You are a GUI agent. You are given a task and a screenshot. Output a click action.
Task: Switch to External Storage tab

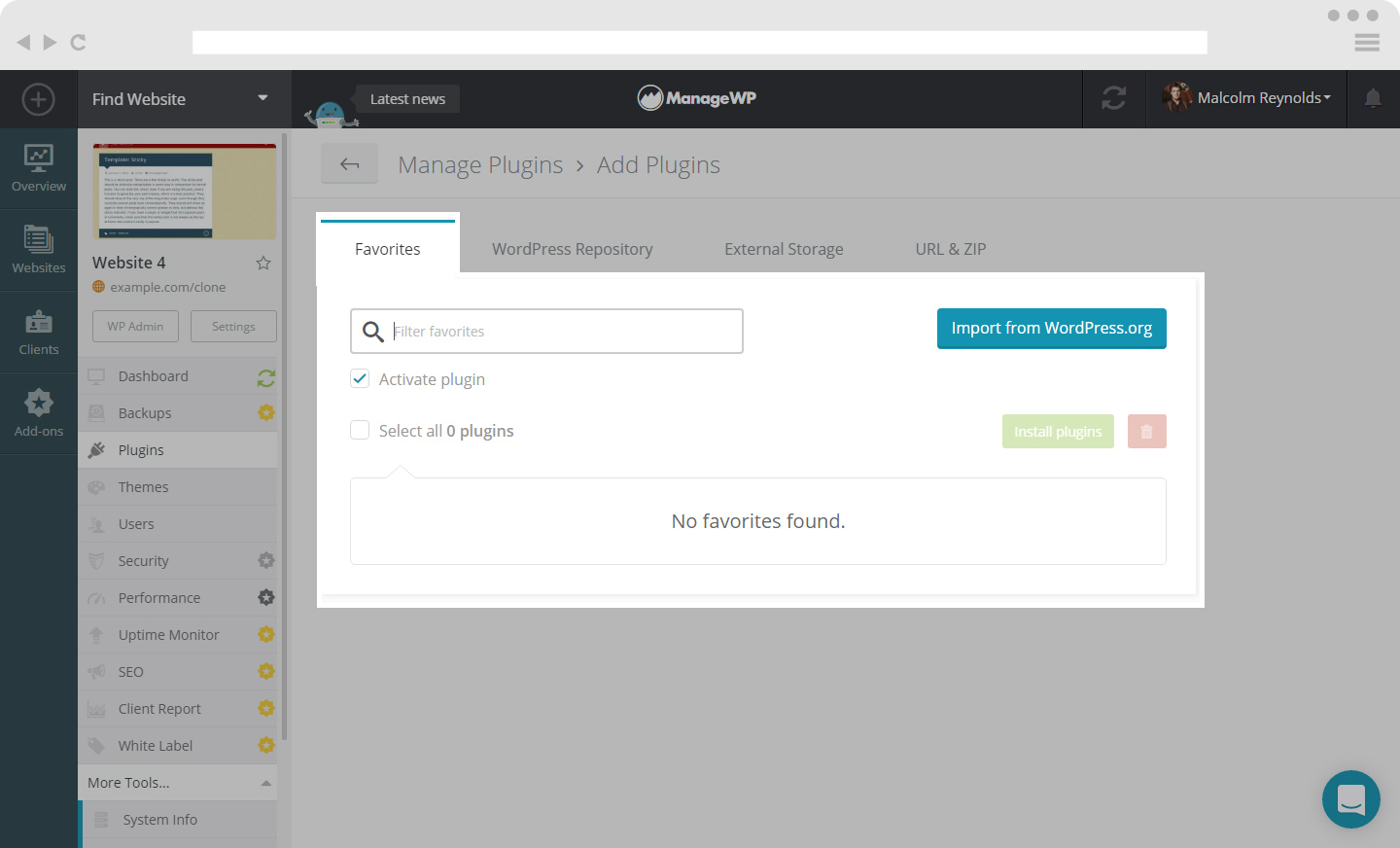[x=784, y=249]
